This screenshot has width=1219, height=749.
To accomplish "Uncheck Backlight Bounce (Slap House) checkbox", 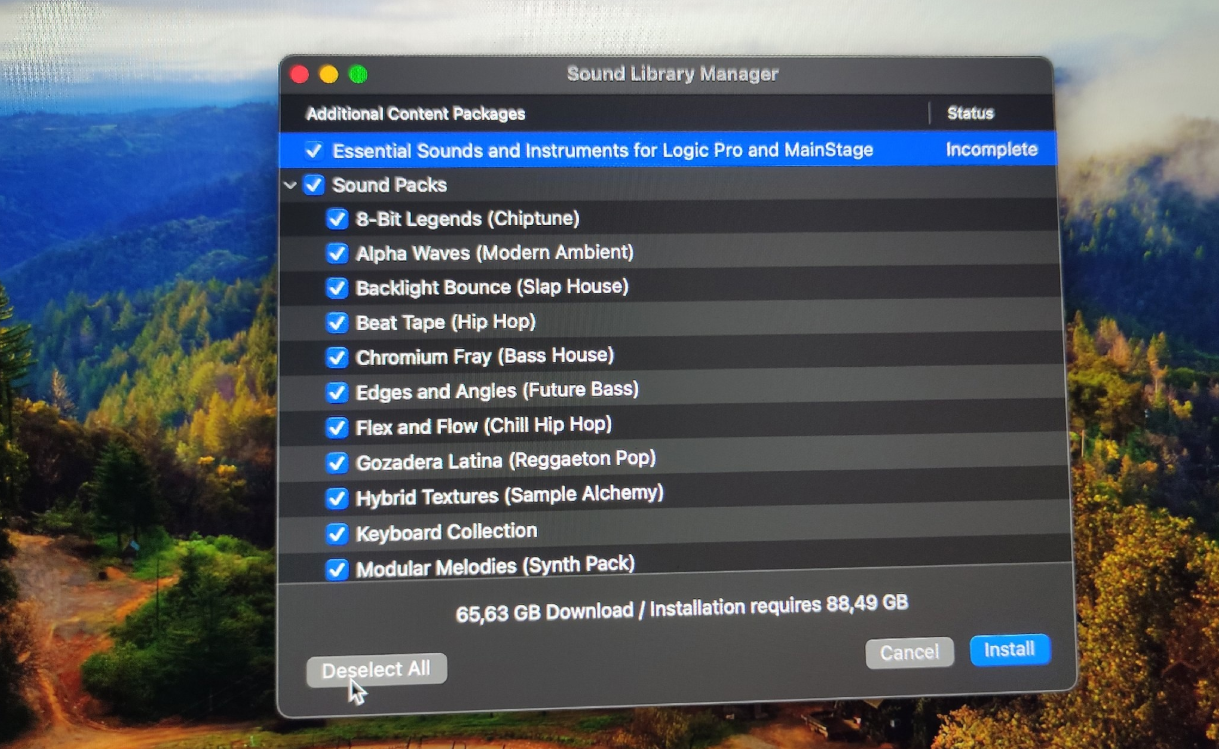I will pyautogui.click(x=337, y=288).
